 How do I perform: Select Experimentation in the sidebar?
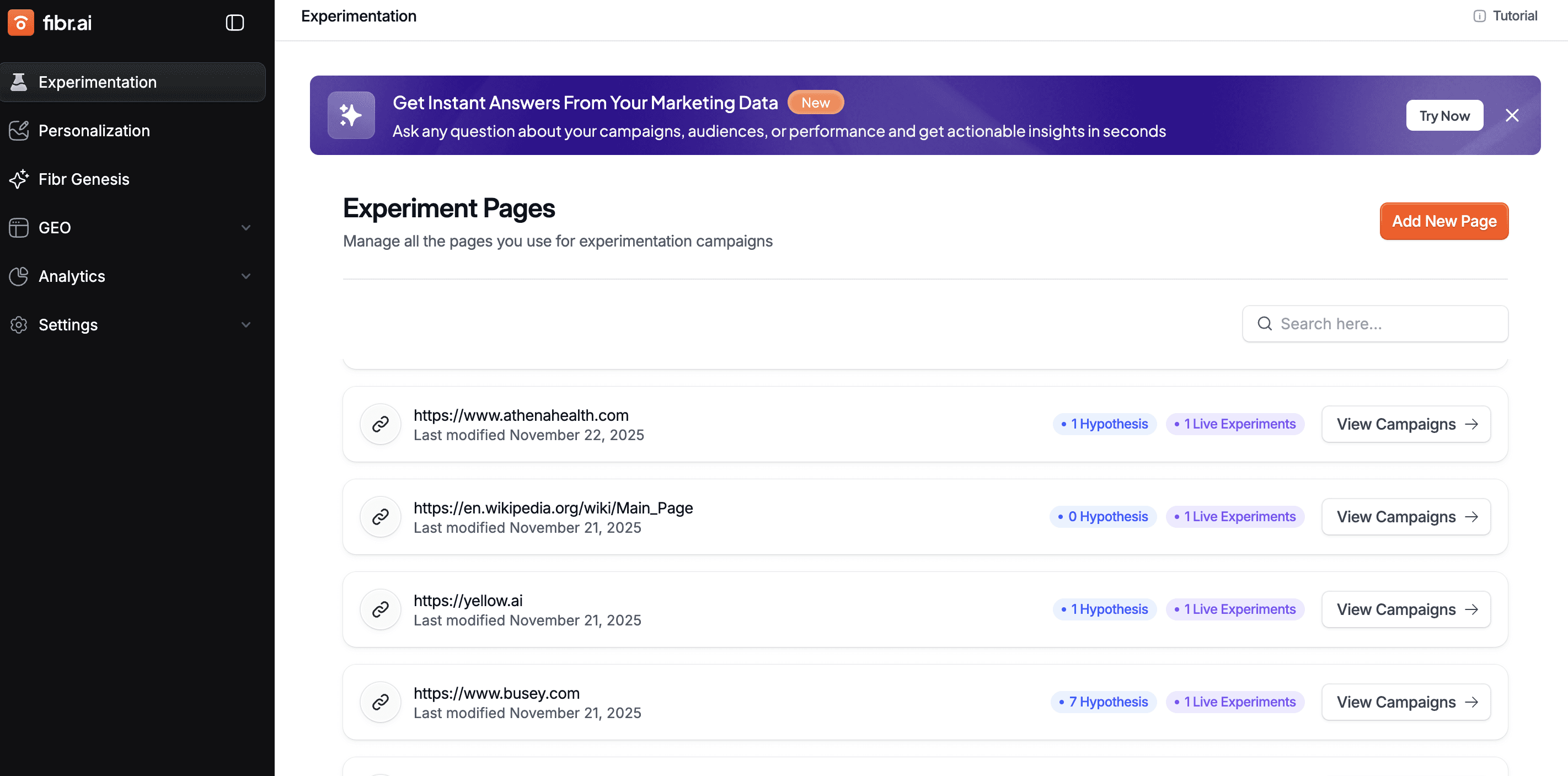coord(98,82)
